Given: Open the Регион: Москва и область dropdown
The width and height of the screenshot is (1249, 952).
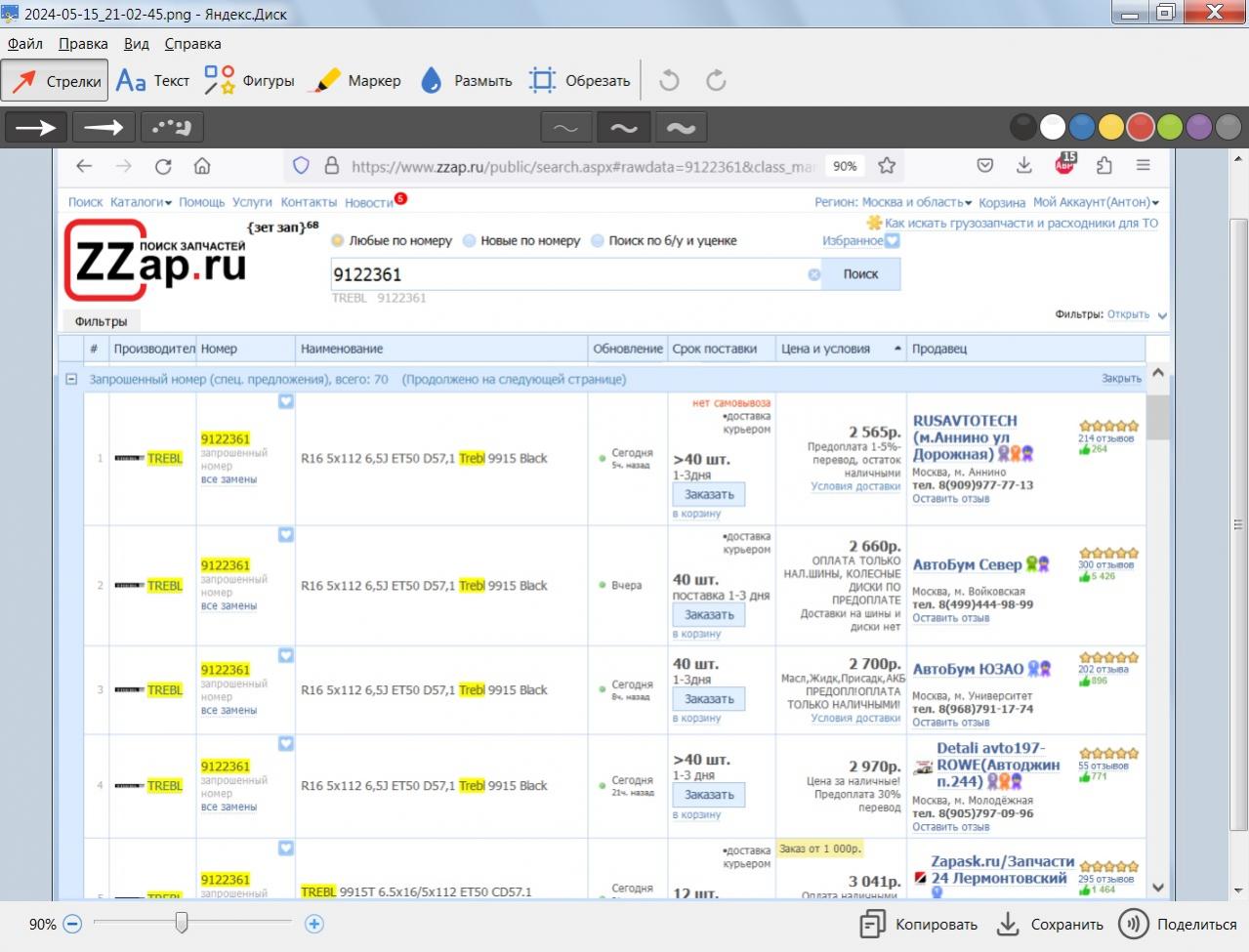Looking at the screenshot, I should click(x=894, y=202).
